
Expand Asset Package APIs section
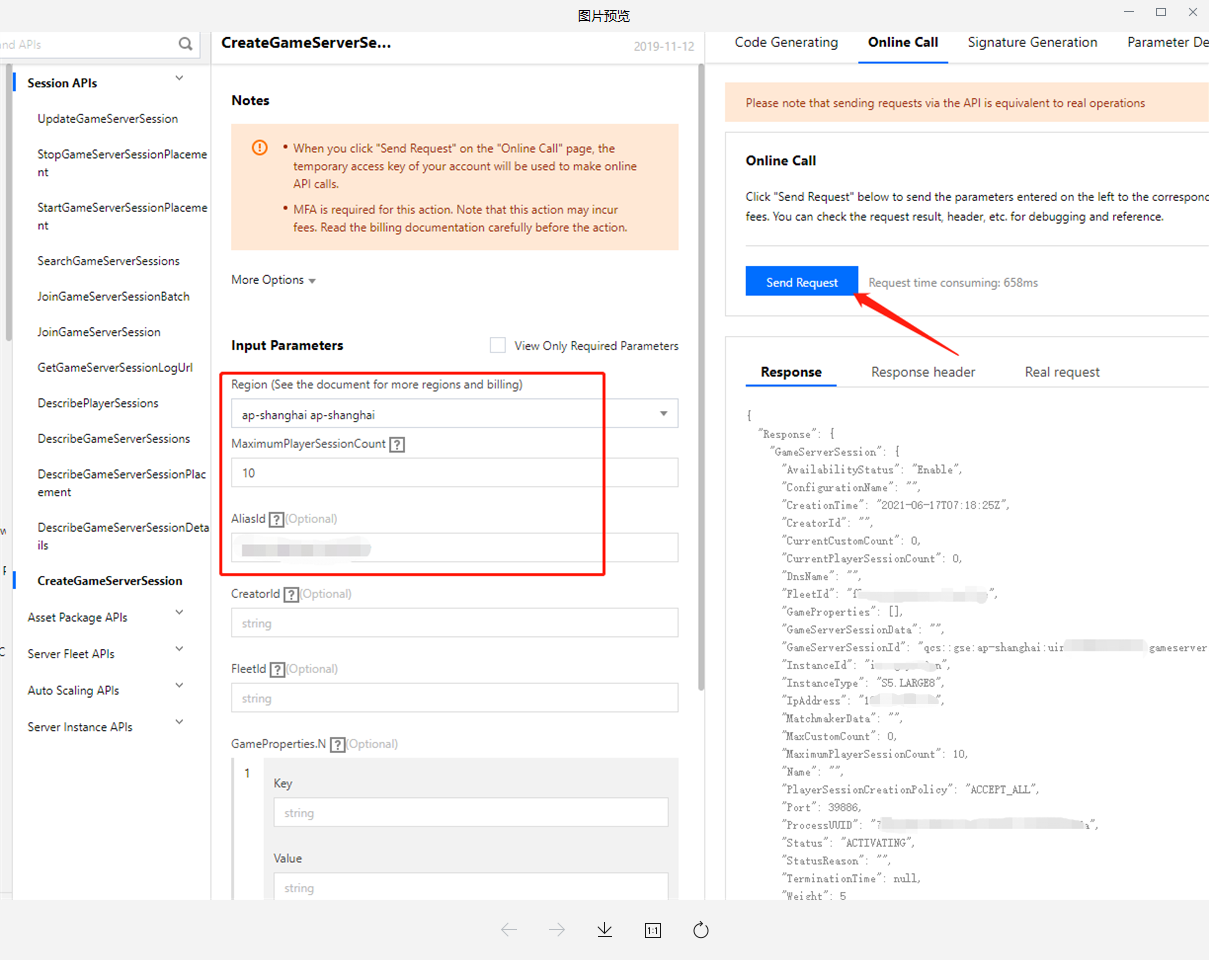tap(180, 612)
